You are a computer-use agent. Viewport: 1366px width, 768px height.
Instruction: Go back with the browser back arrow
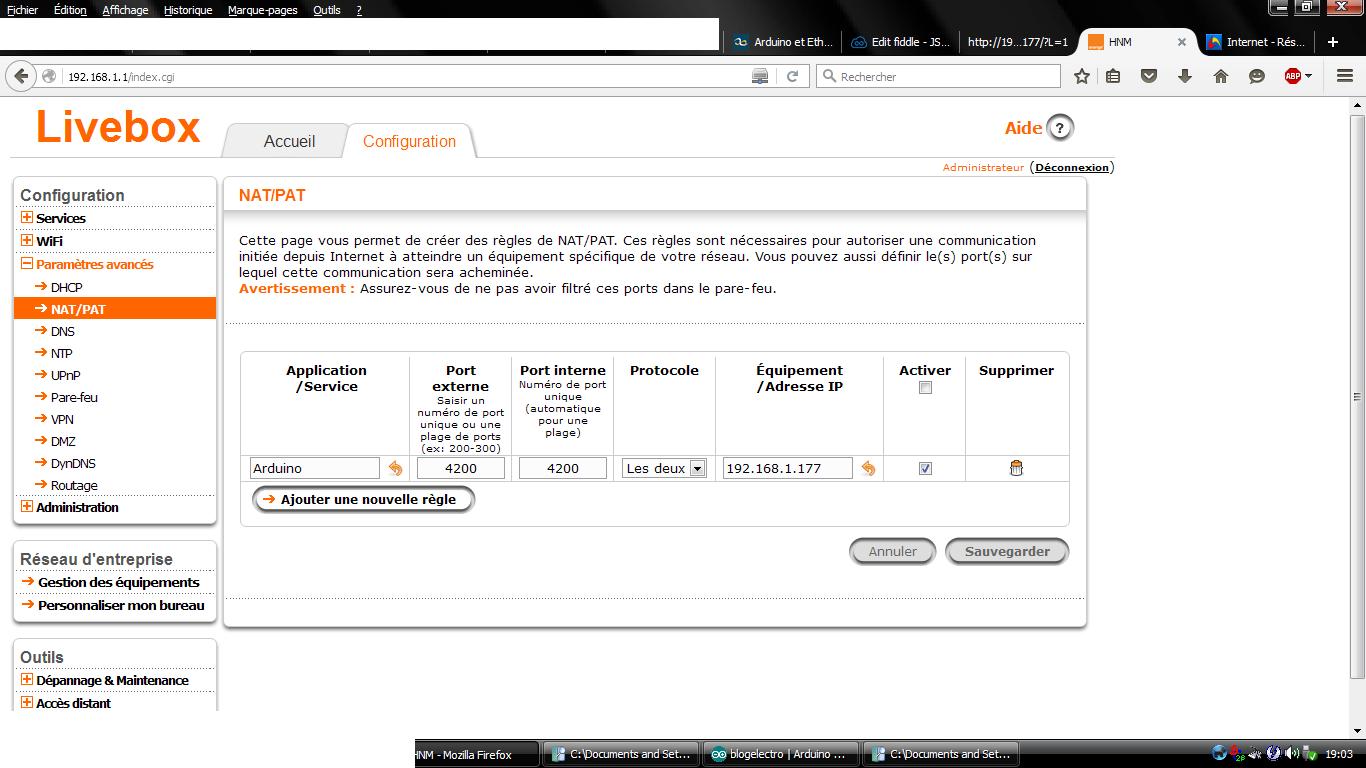pyautogui.click(x=21, y=76)
